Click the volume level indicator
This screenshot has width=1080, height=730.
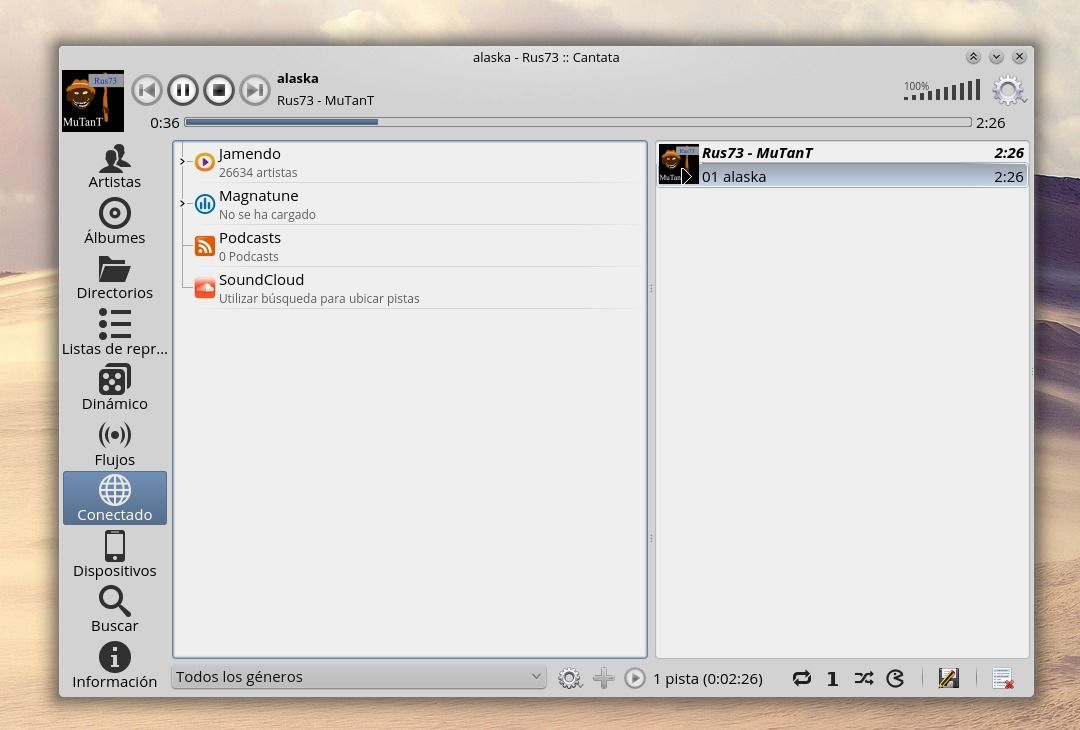(942, 91)
